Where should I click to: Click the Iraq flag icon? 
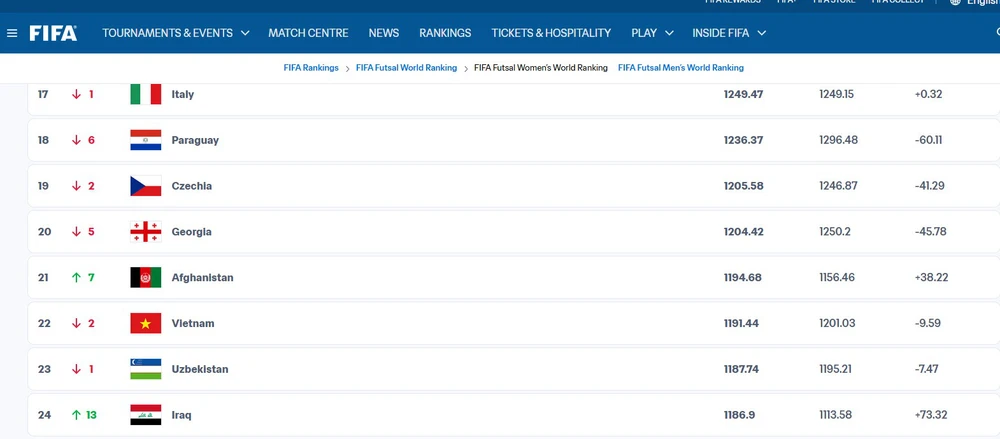145,415
